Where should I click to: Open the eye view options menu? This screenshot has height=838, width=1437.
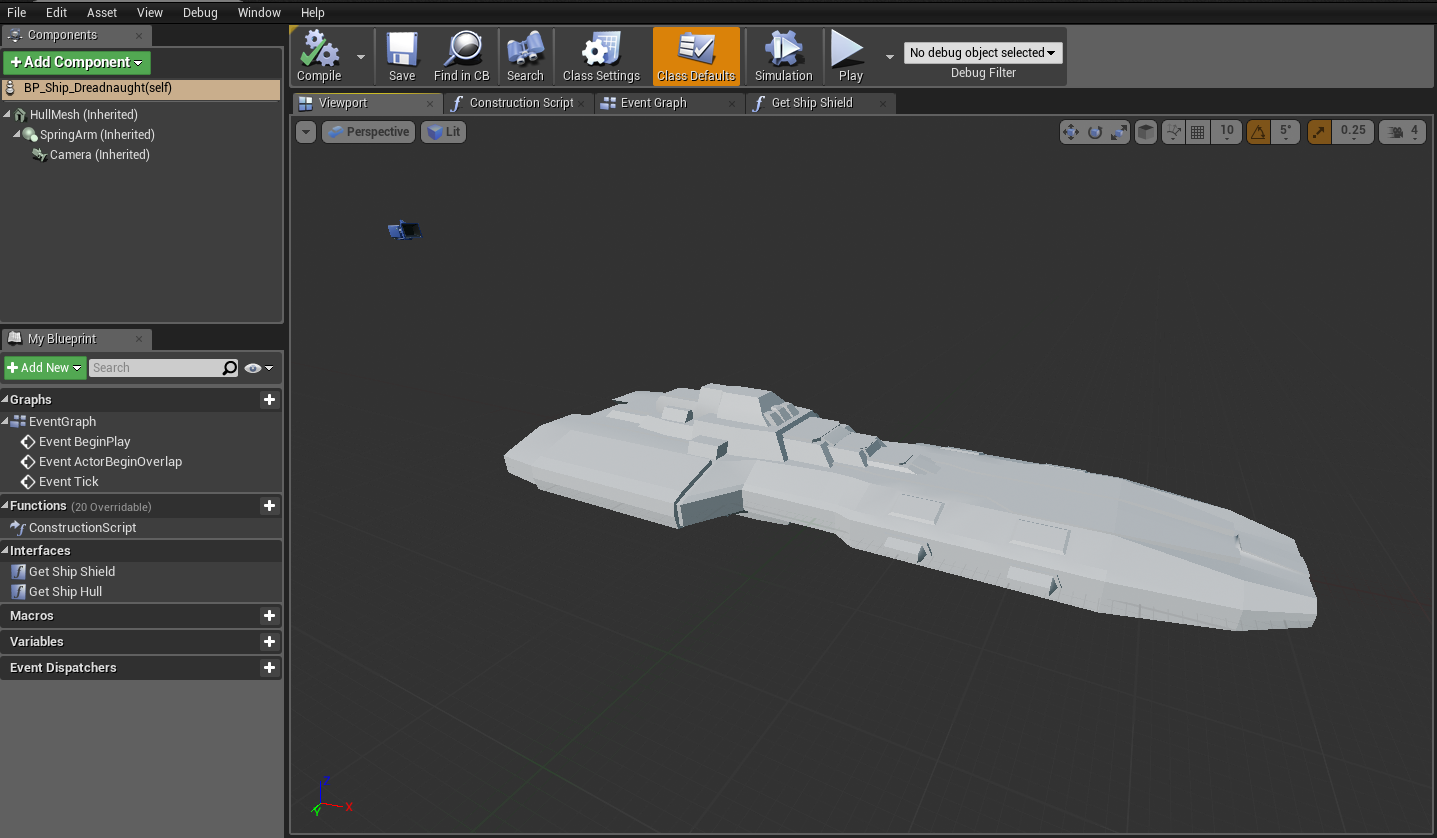pyautogui.click(x=259, y=368)
